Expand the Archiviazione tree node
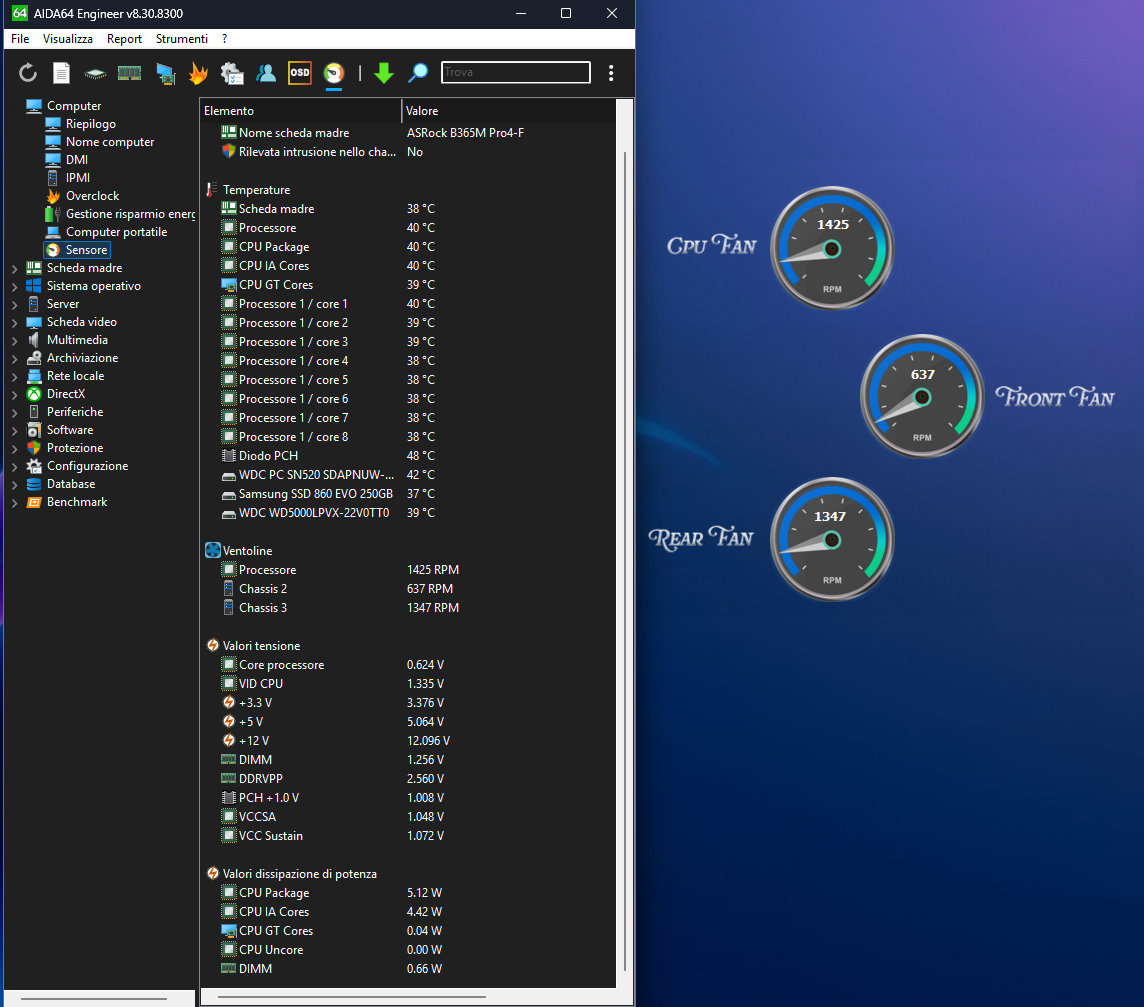Image resolution: width=1144 pixels, height=1007 pixels. [x=15, y=359]
